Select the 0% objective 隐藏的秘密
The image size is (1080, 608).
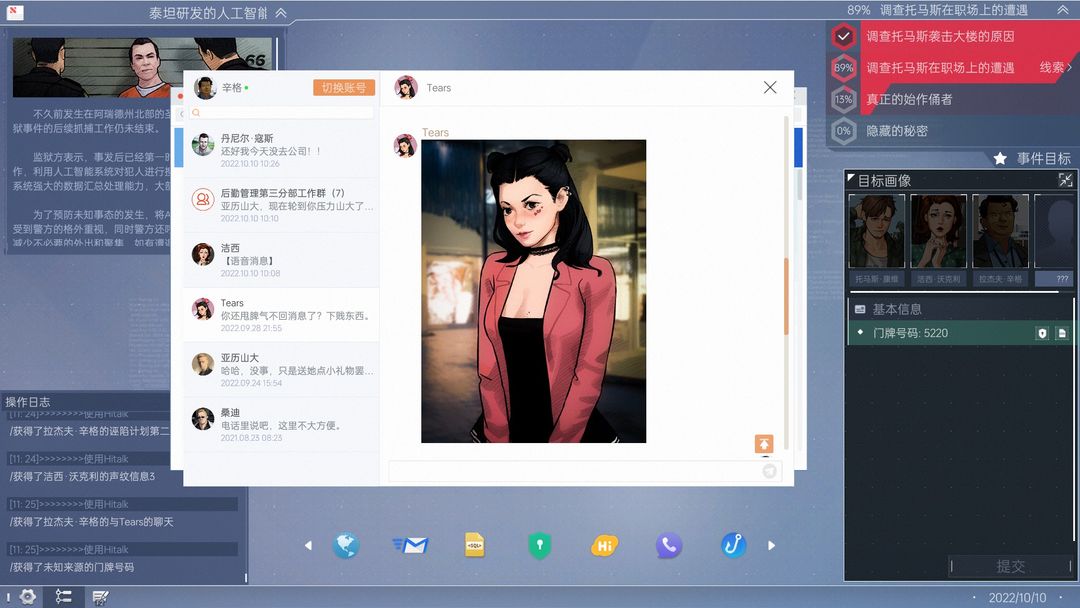896,131
